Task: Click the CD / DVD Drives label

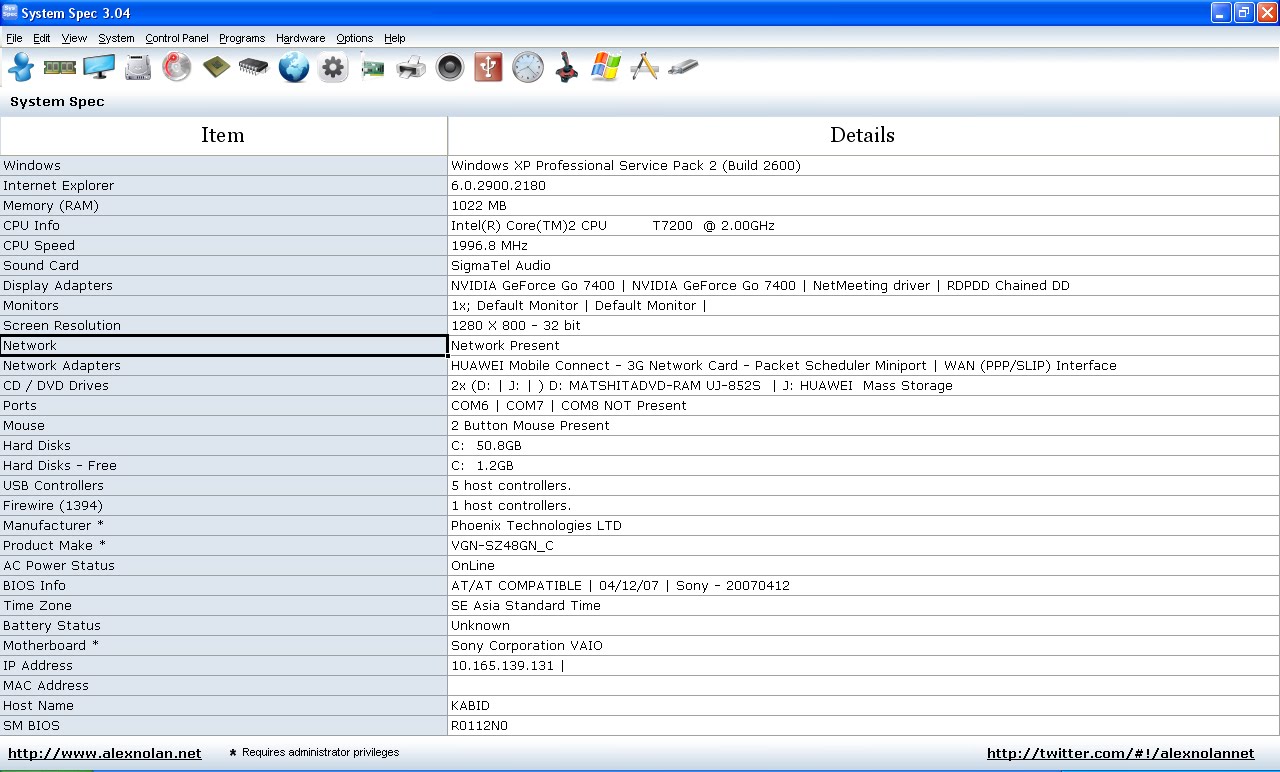Action: [56, 386]
